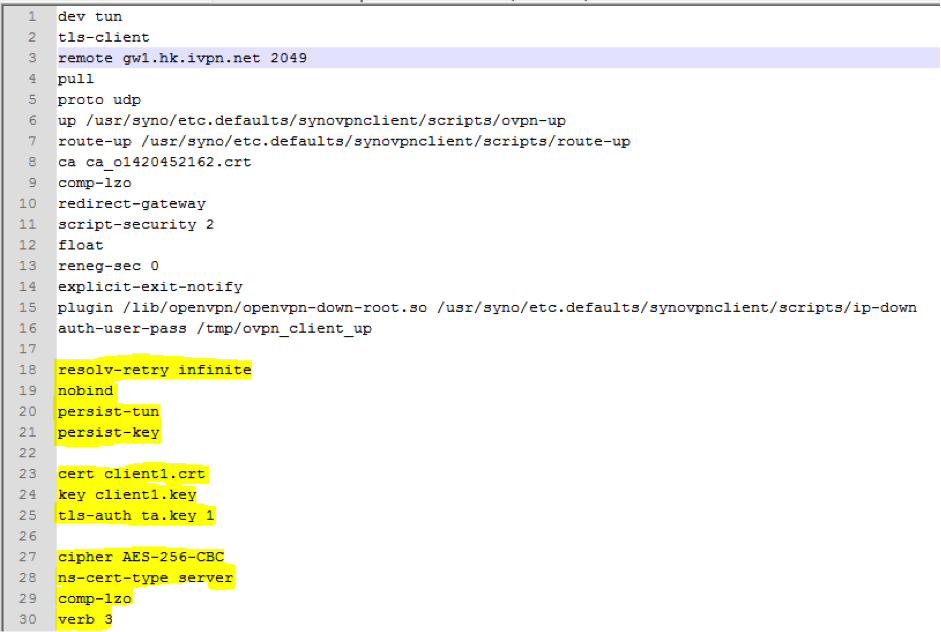
Task: Place cursor on the 'pull' line
Action: 76,79
